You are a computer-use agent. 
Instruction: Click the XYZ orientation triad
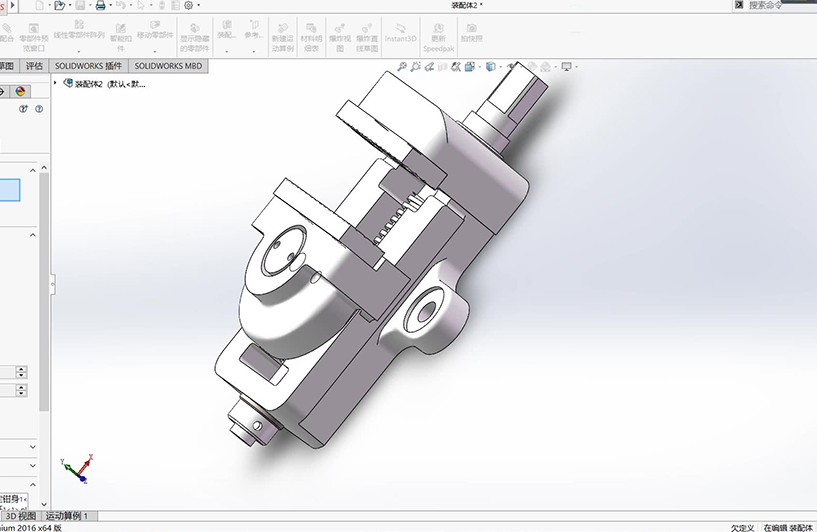point(77,468)
